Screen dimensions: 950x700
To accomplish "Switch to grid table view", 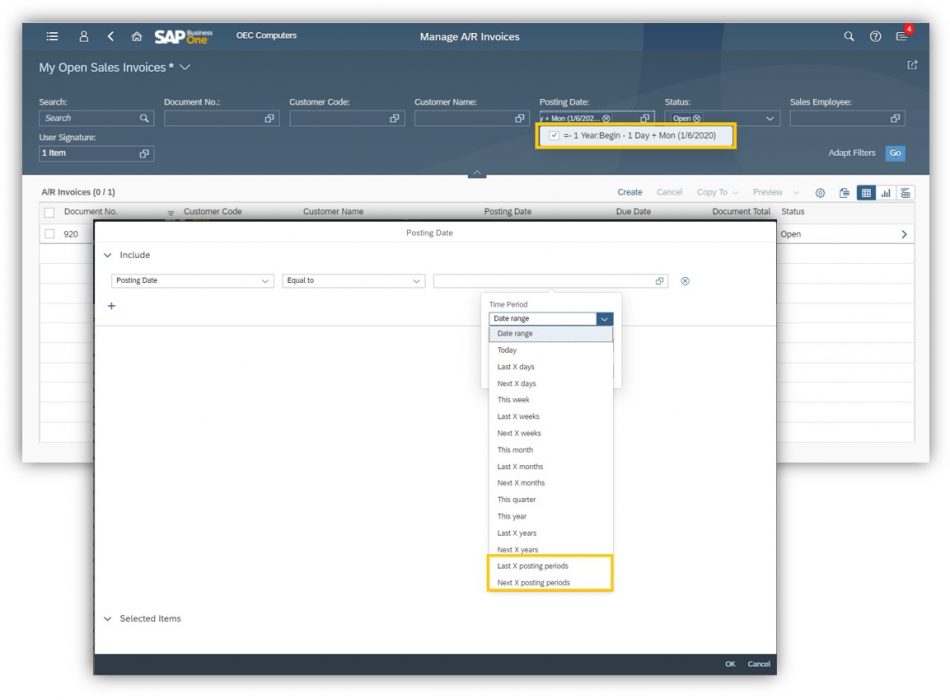I will [x=866, y=193].
